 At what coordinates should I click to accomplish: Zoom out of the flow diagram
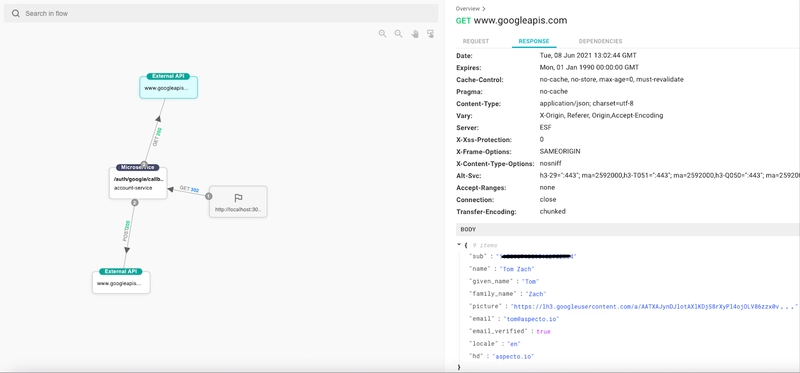[398, 34]
